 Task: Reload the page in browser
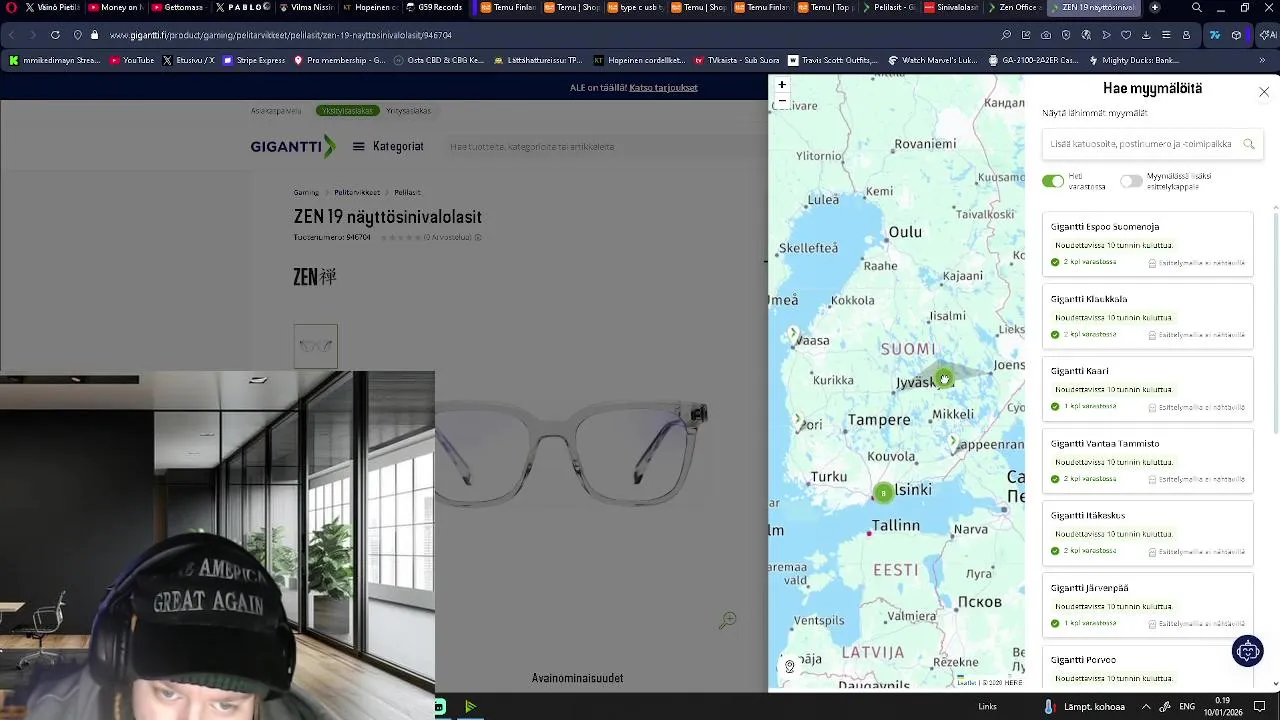pyautogui.click(x=55, y=35)
